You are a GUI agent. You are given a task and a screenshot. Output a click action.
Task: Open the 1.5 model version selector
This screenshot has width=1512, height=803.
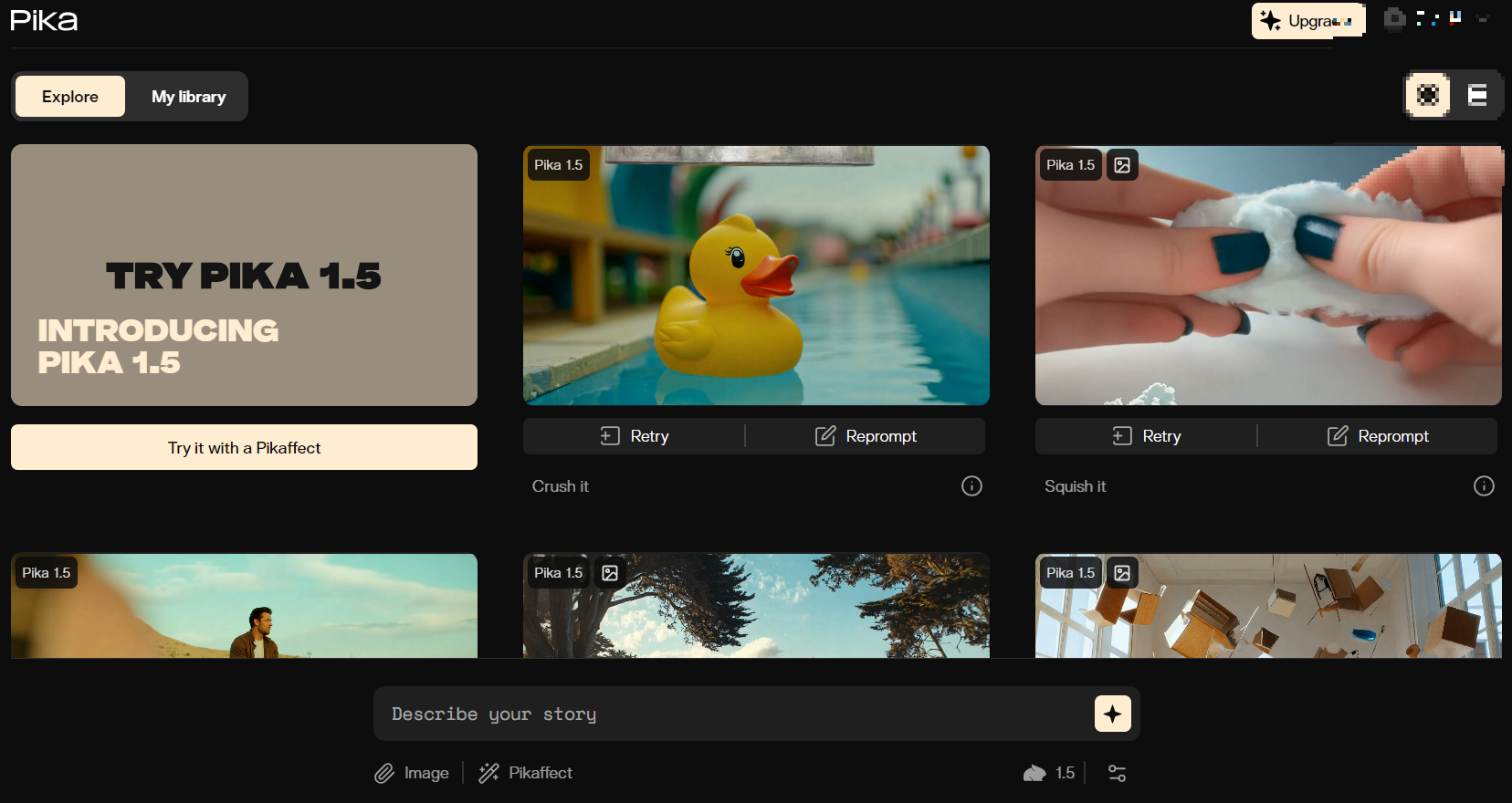[1049, 773]
